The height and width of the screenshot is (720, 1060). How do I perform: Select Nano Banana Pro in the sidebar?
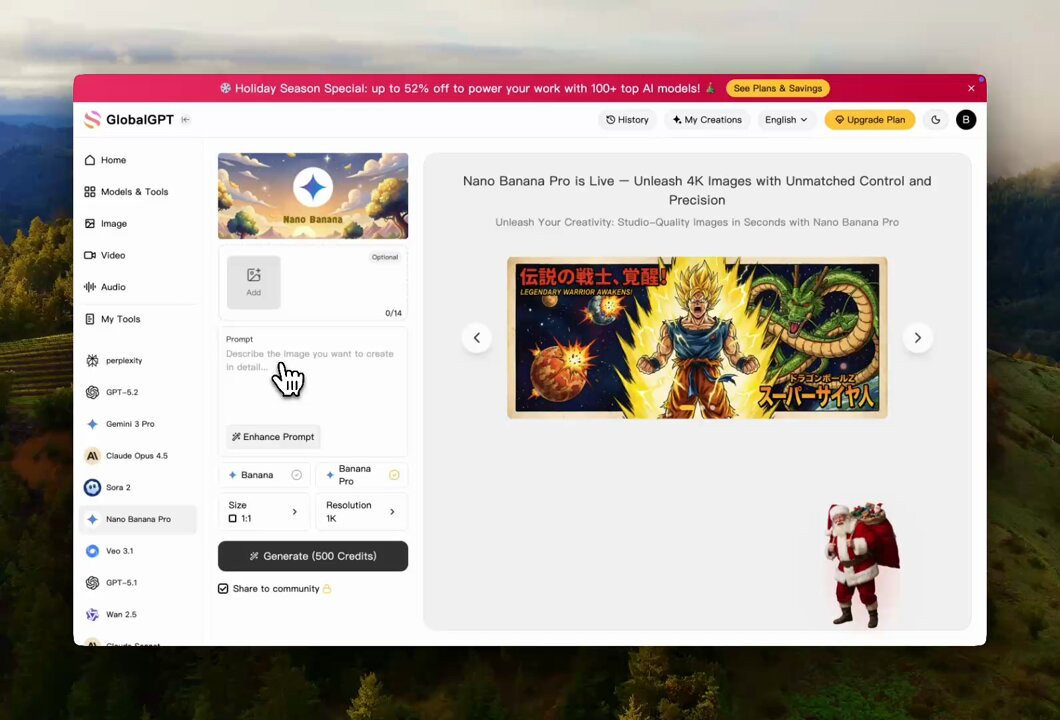(138, 519)
